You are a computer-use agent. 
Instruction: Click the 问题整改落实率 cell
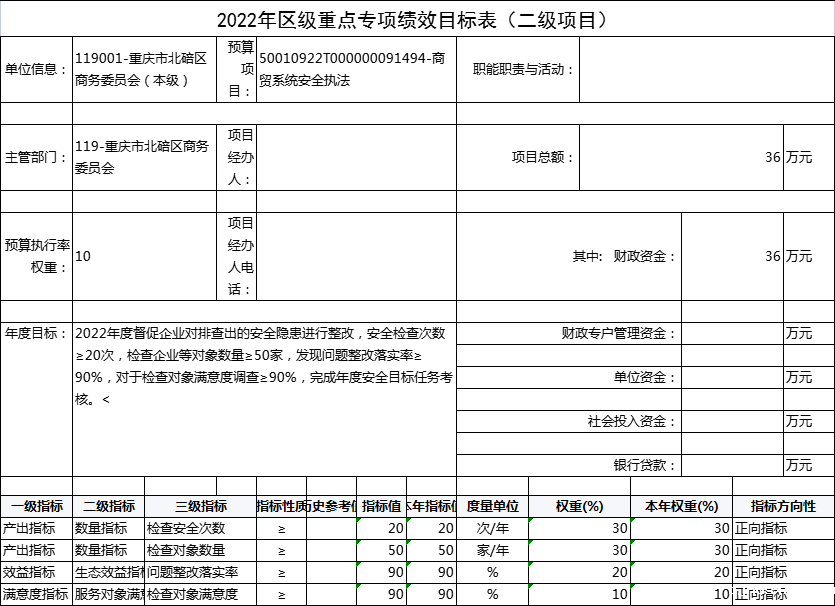[201, 572]
